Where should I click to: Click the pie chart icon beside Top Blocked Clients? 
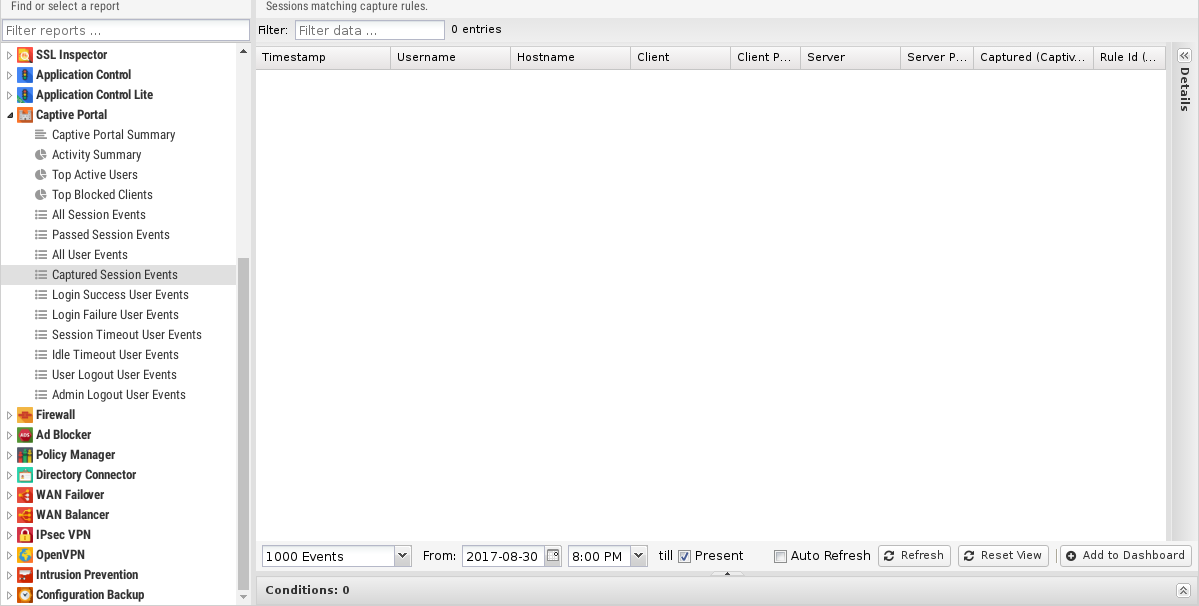click(x=41, y=194)
